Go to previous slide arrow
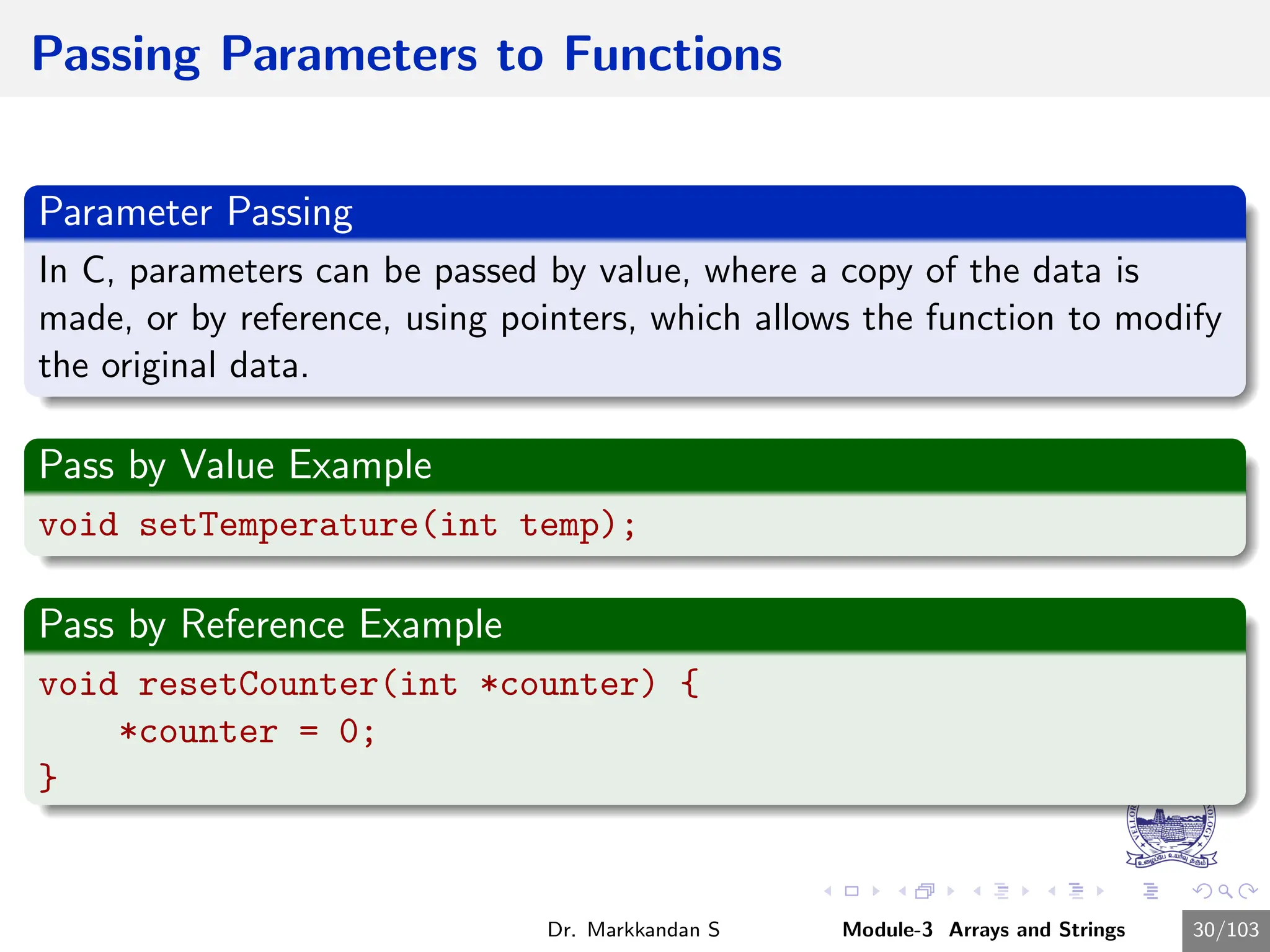1270x952 pixels. (x=828, y=891)
